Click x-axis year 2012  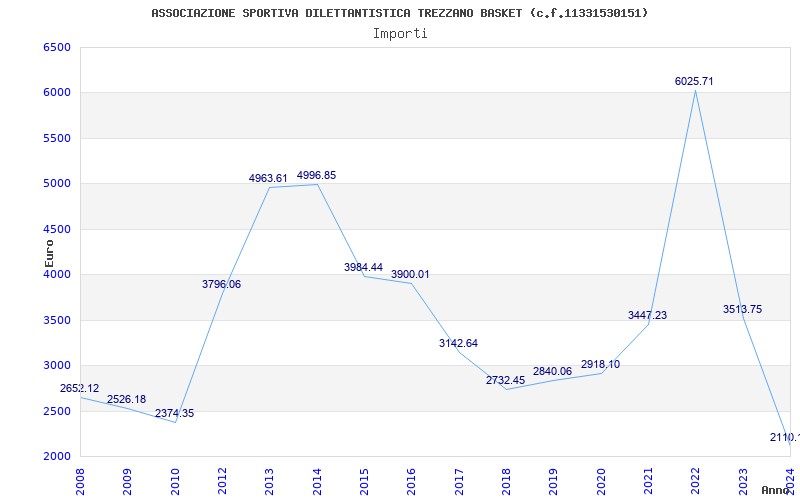click(222, 482)
